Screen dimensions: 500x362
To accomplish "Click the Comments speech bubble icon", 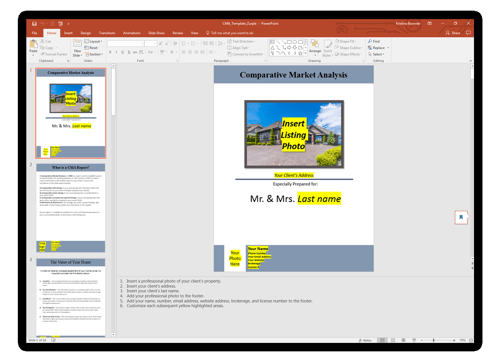I will coord(468,33).
